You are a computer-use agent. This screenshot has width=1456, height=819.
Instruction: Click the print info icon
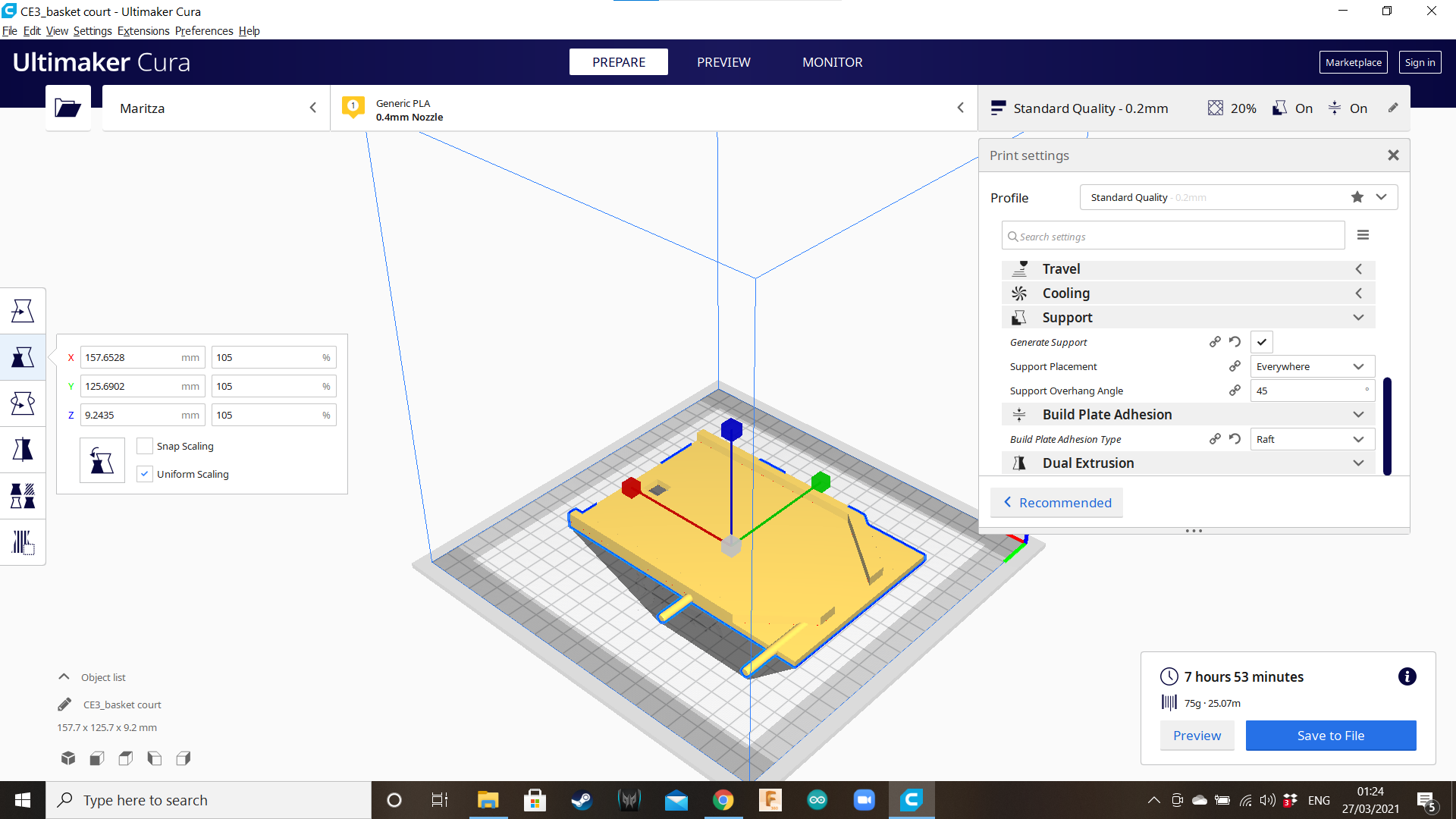point(1407,676)
